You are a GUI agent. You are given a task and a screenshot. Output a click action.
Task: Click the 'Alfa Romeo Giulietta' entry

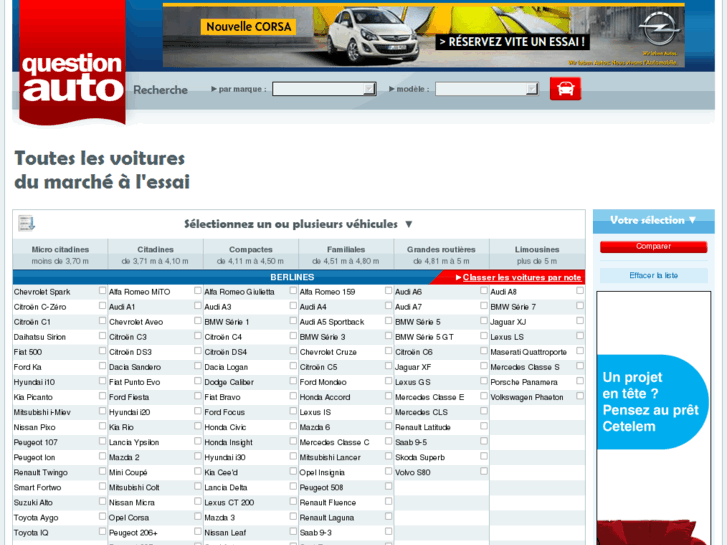click(239, 292)
